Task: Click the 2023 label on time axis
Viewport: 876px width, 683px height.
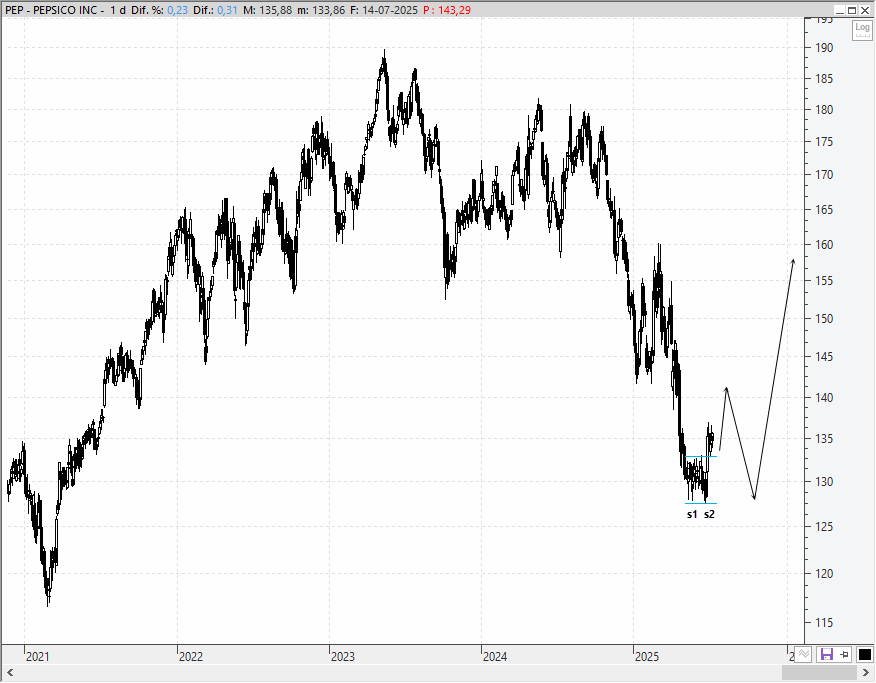Action: [342, 657]
